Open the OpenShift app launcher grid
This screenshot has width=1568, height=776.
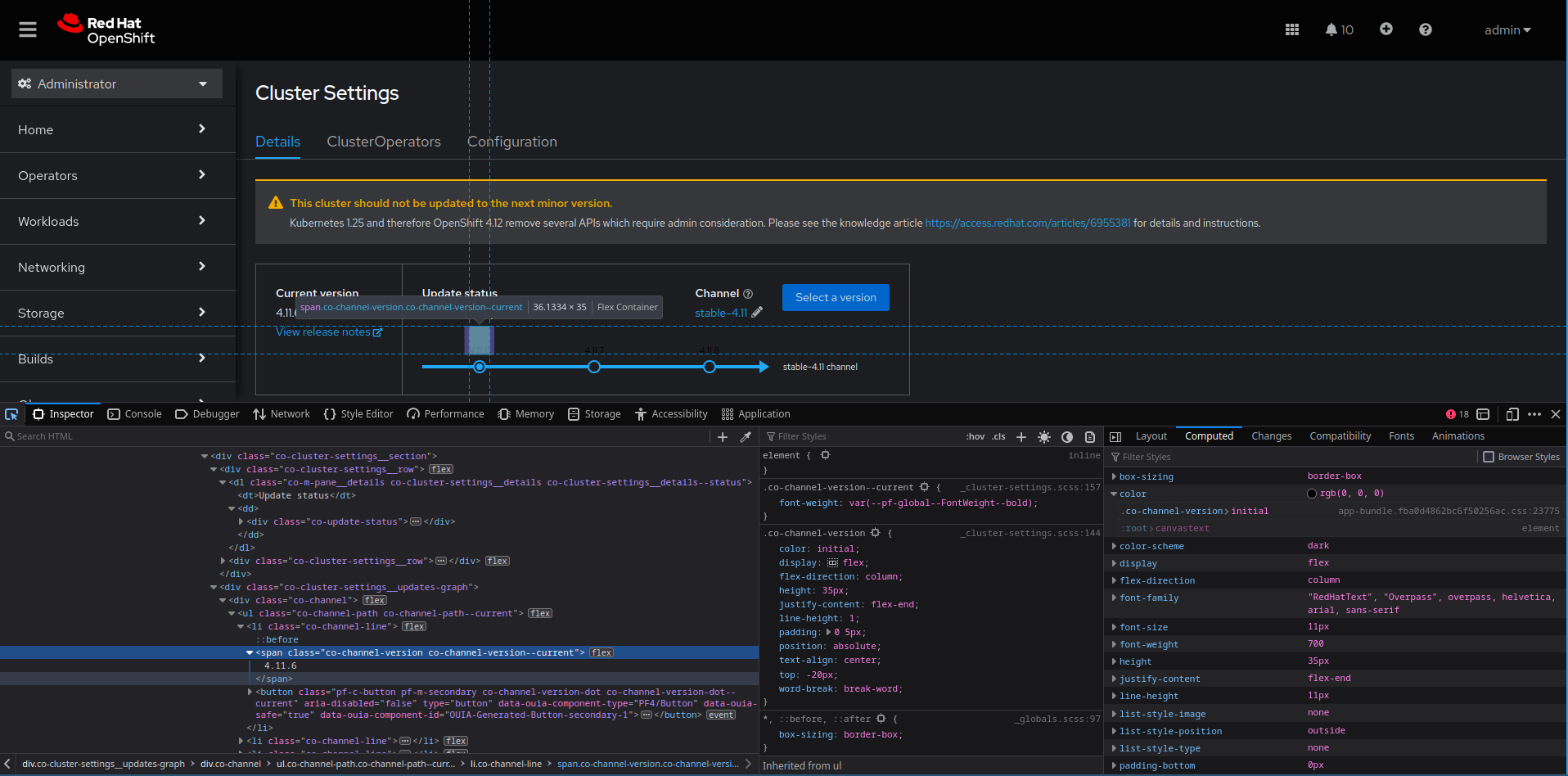(x=1291, y=29)
